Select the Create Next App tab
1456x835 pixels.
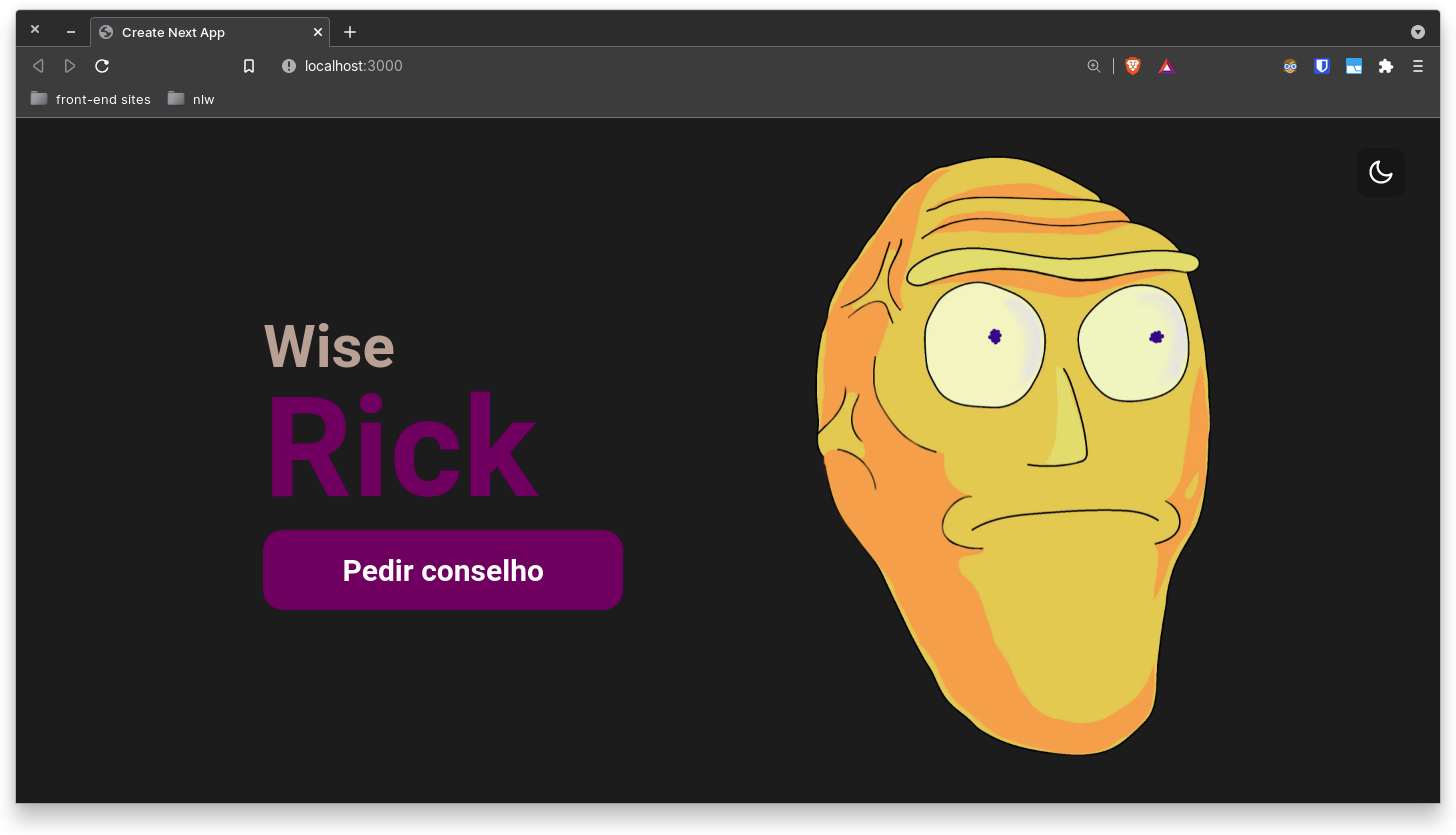pyautogui.click(x=210, y=32)
